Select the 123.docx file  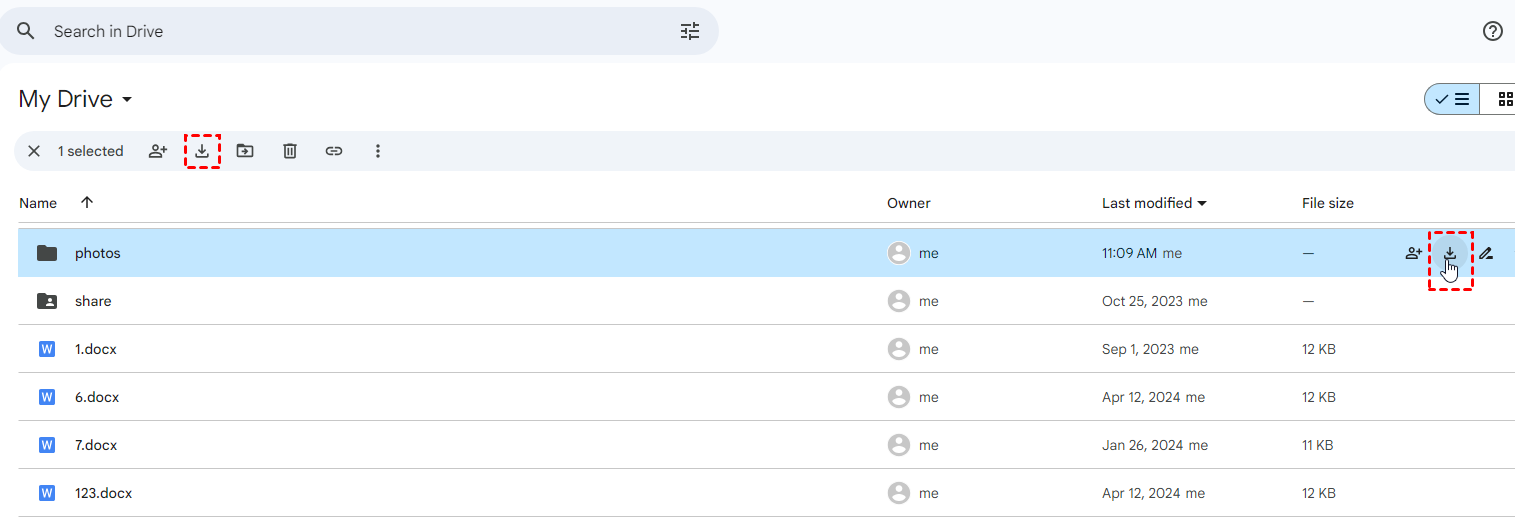(103, 493)
